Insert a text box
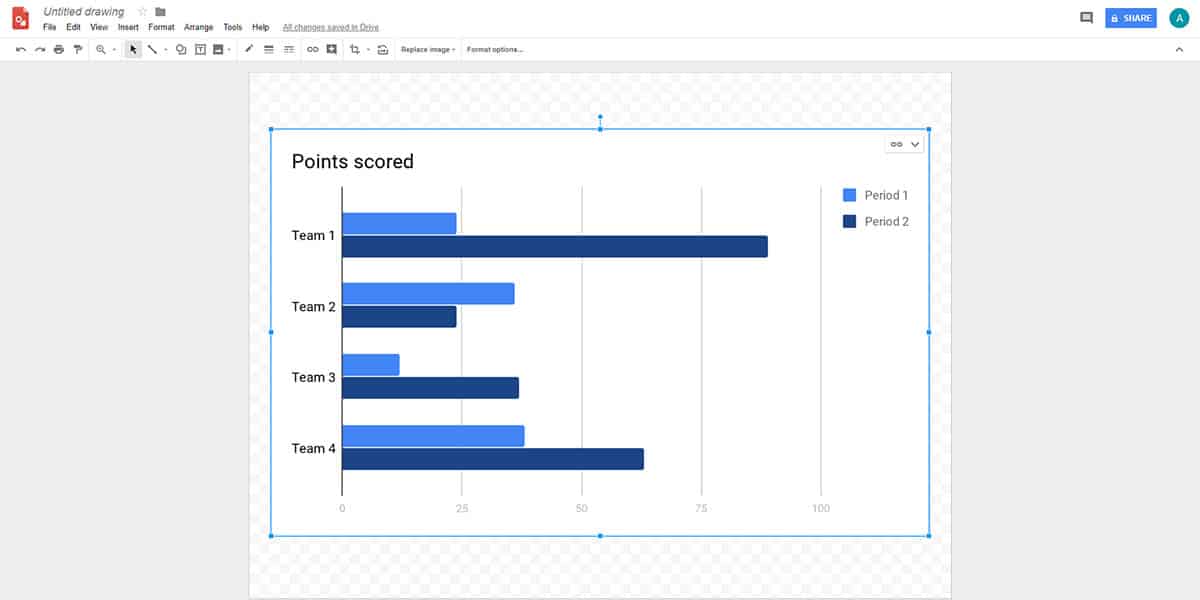Screen dimensions: 1200x600 click(198, 49)
